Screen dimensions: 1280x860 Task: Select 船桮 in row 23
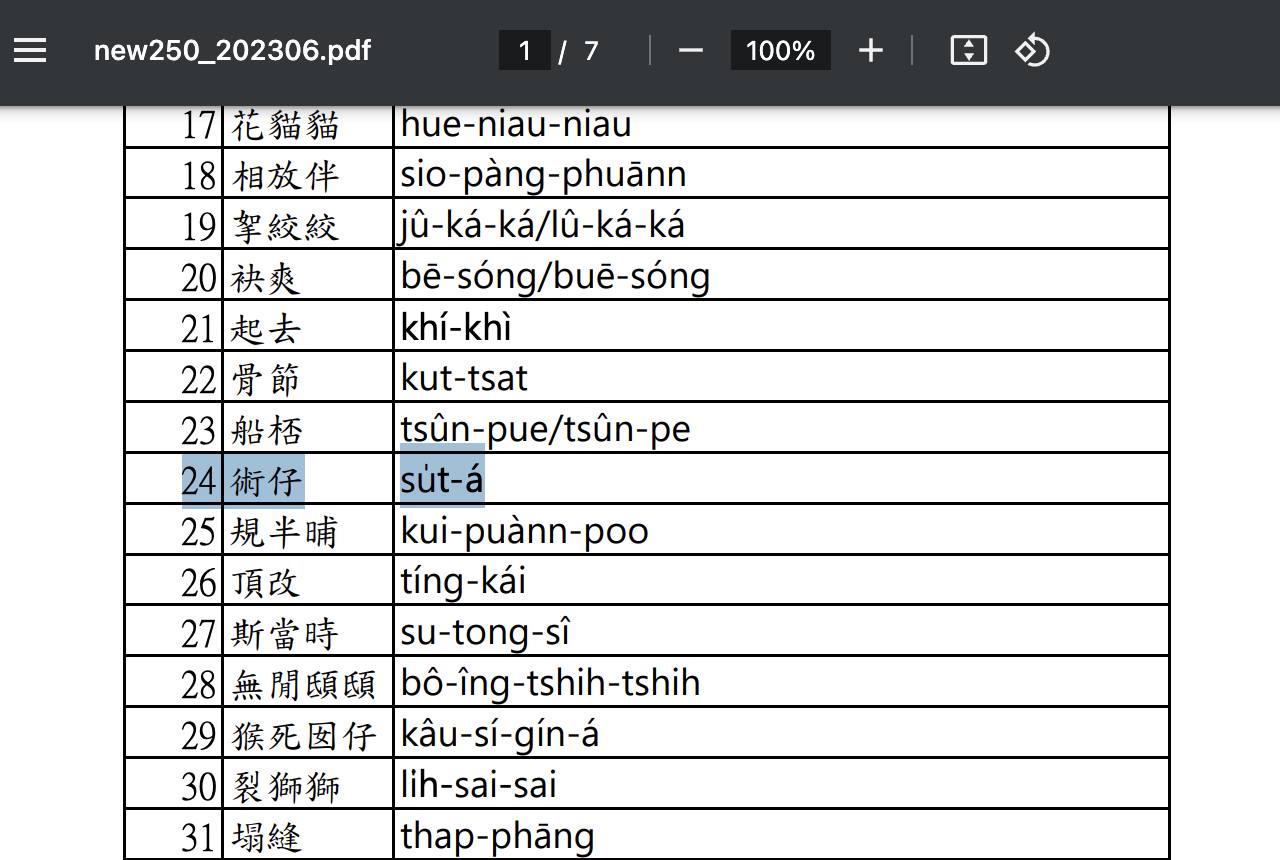[266, 431]
